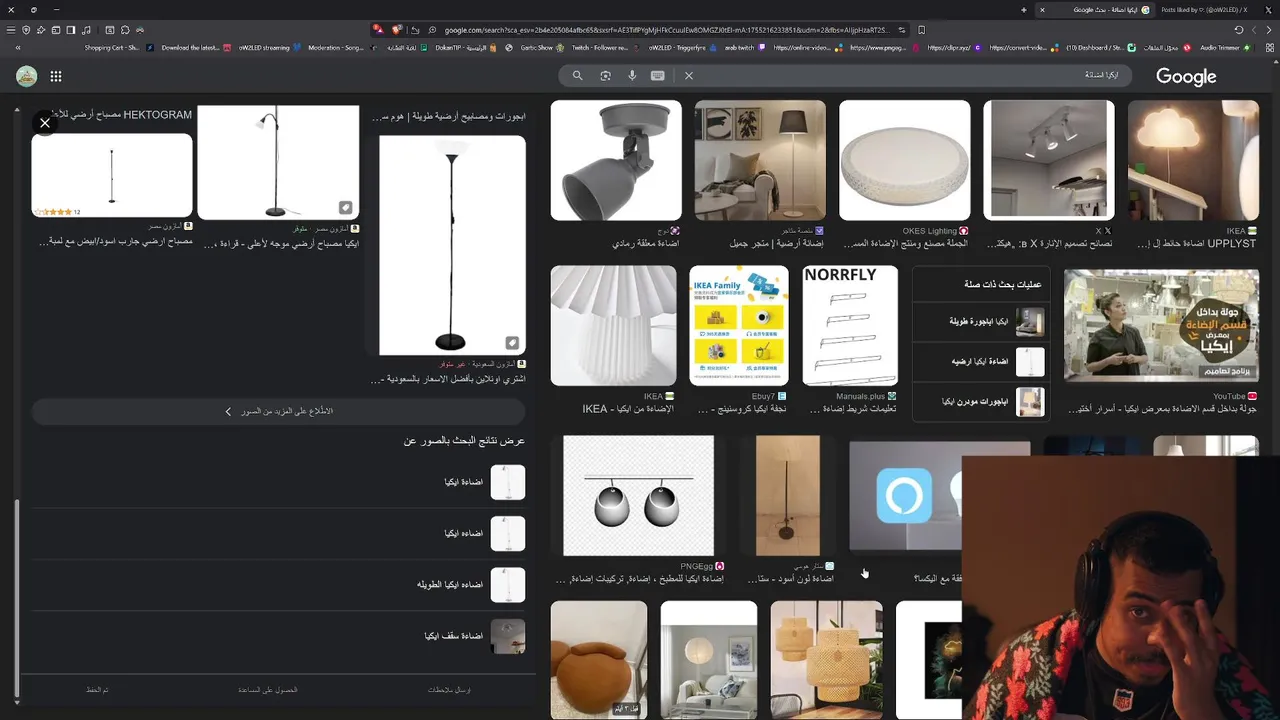Start voice search with microphone icon
Image resolution: width=1280 pixels, height=720 pixels.
pyautogui.click(x=632, y=75)
